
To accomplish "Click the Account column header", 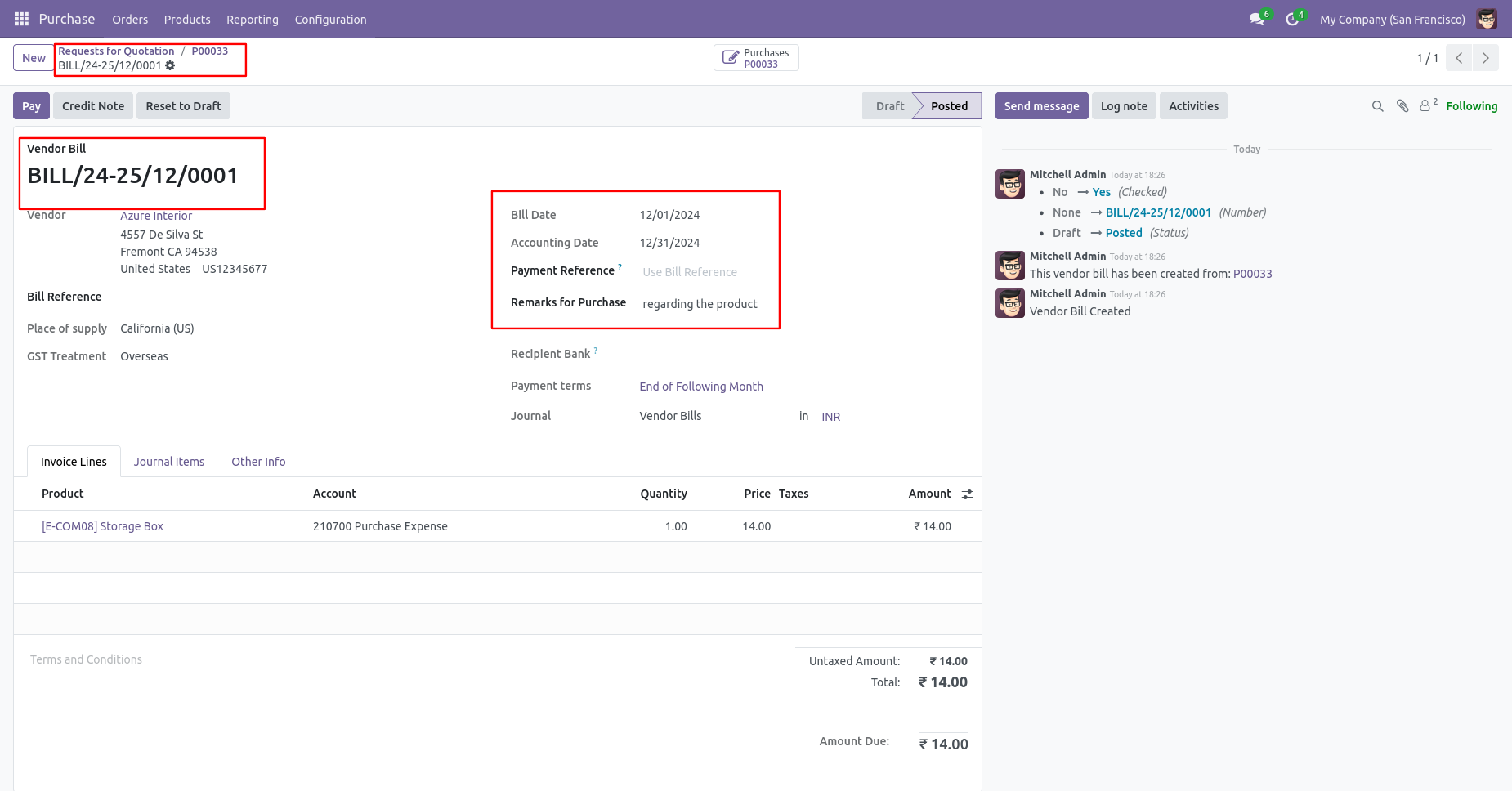I will 334,494.
